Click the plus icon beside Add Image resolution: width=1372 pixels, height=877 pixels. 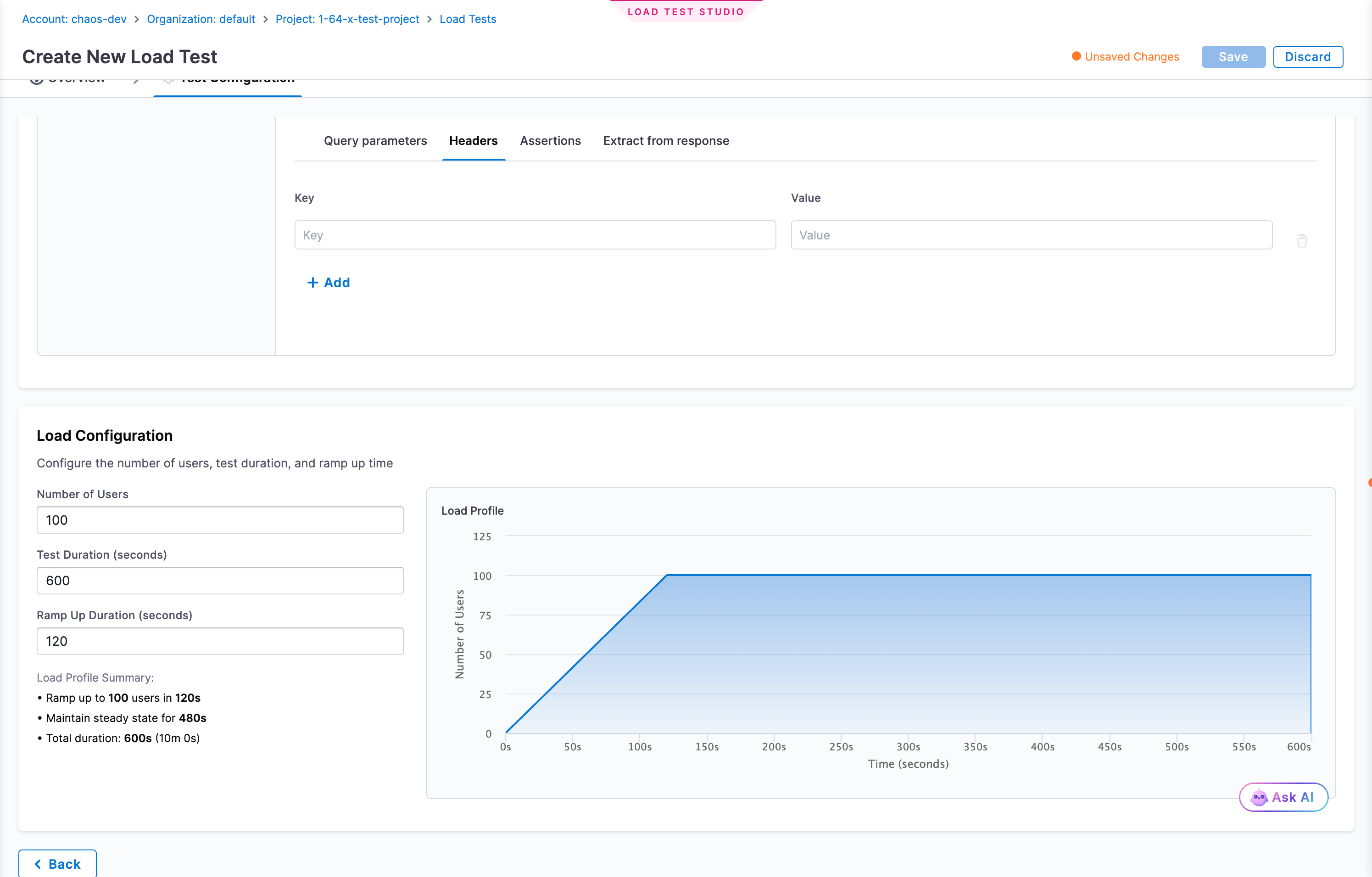(x=313, y=282)
